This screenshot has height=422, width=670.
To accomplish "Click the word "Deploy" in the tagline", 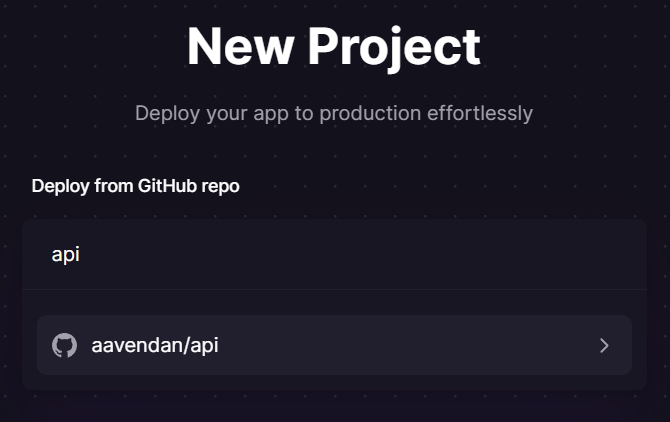I will coord(166,112).
